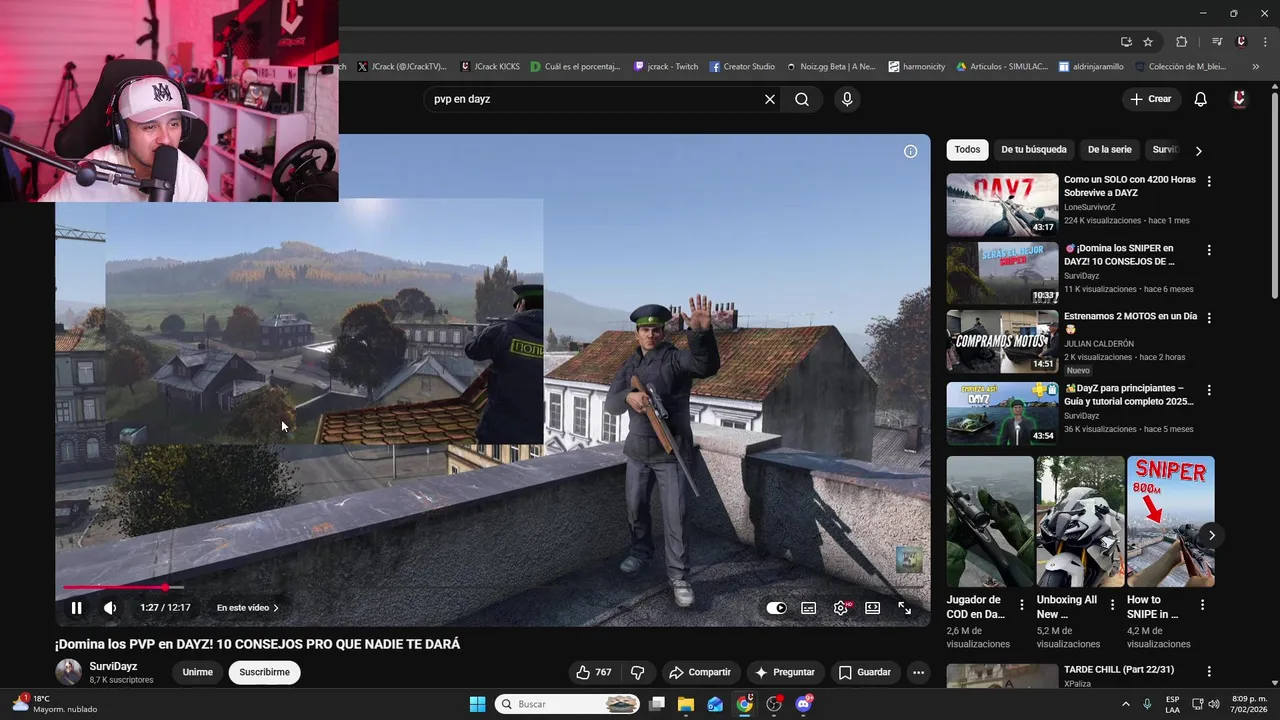Open options for 'TARDE CHILL (Part 22/31)'
The height and width of the screenshot is (720, 1280).
[x=1209, y=672]
